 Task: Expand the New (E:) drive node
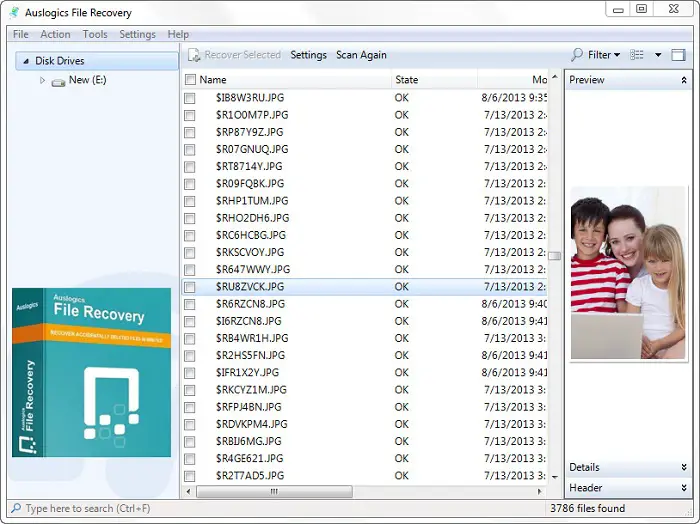pyautogui.click(x=42, y=81)
